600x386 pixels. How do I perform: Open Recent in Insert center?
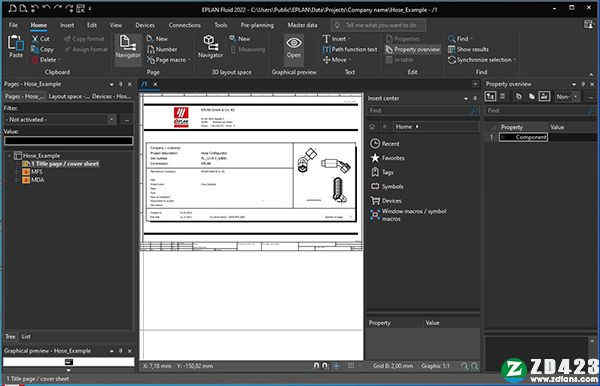(x=385, y=143)
